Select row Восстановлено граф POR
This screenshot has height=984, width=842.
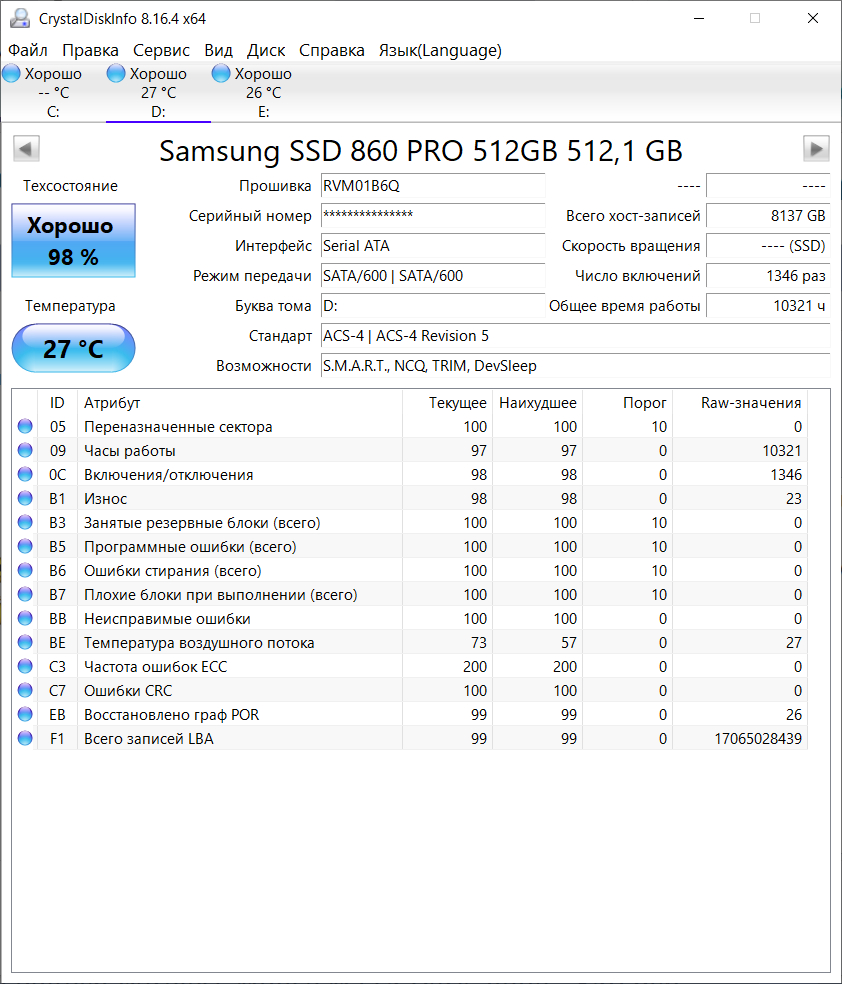coord(410,715)
